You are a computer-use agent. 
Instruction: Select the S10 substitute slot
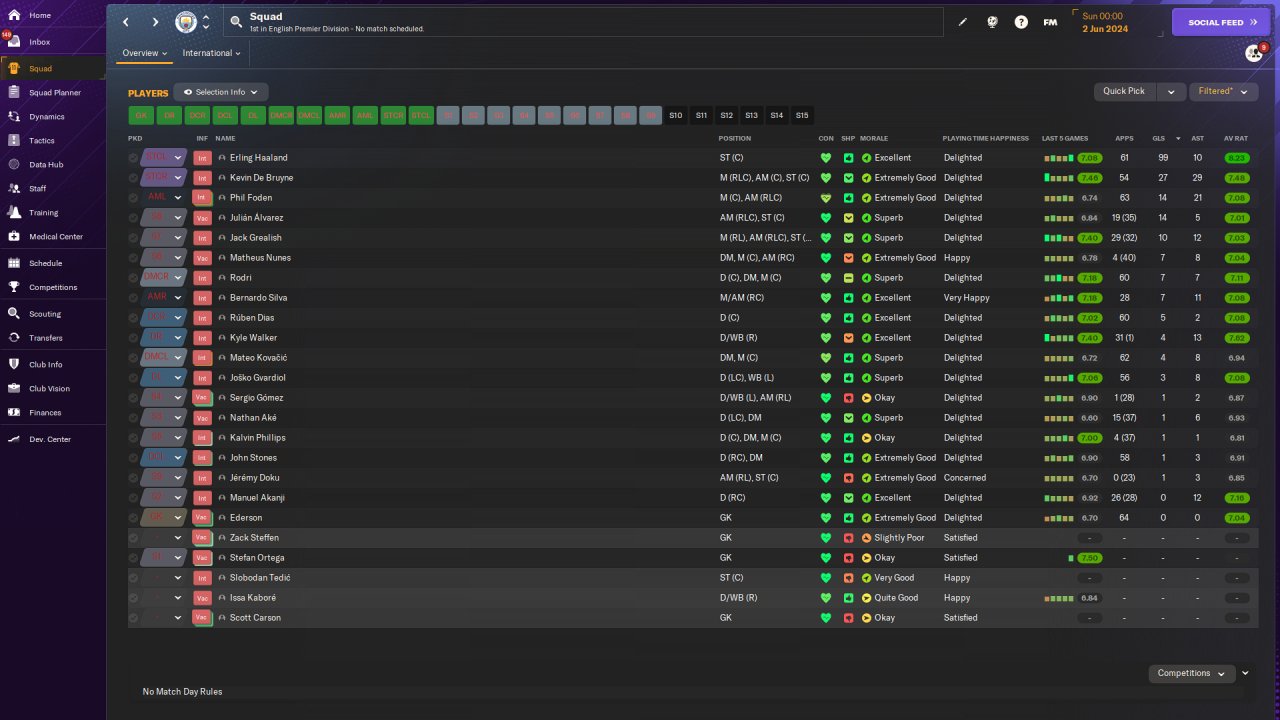(676, 115)
